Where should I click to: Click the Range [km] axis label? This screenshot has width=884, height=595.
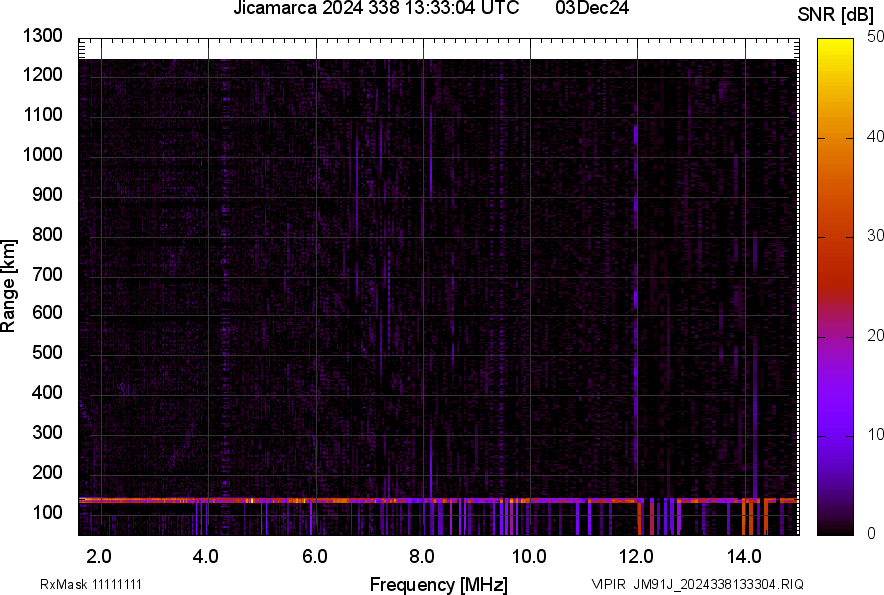pos(10,287)
